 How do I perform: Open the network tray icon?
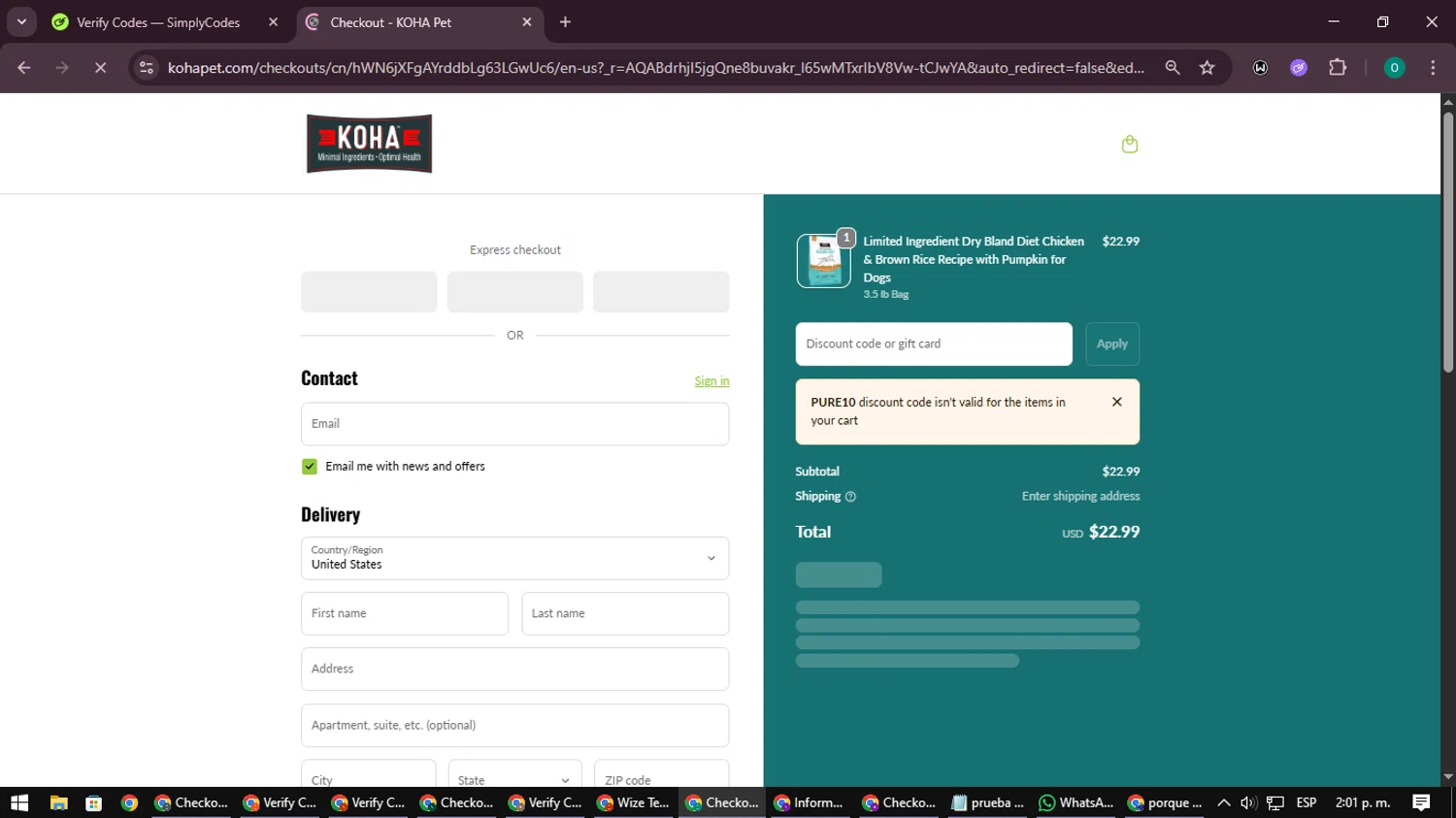tap(1275, 802)
